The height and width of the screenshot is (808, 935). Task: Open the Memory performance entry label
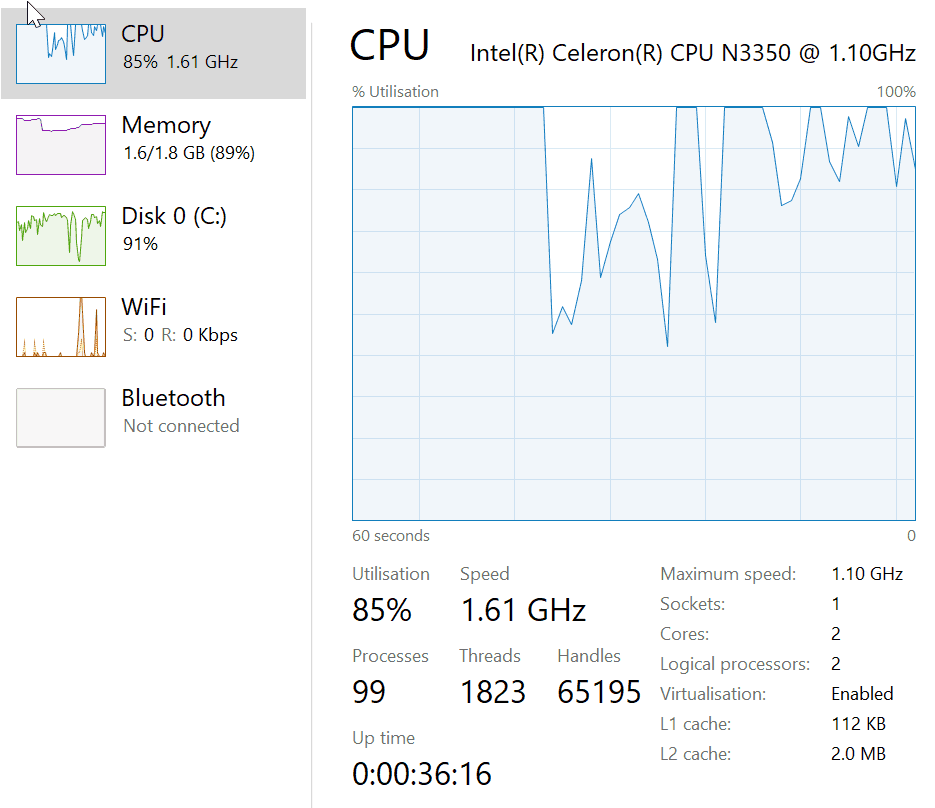tap(166, 126)
